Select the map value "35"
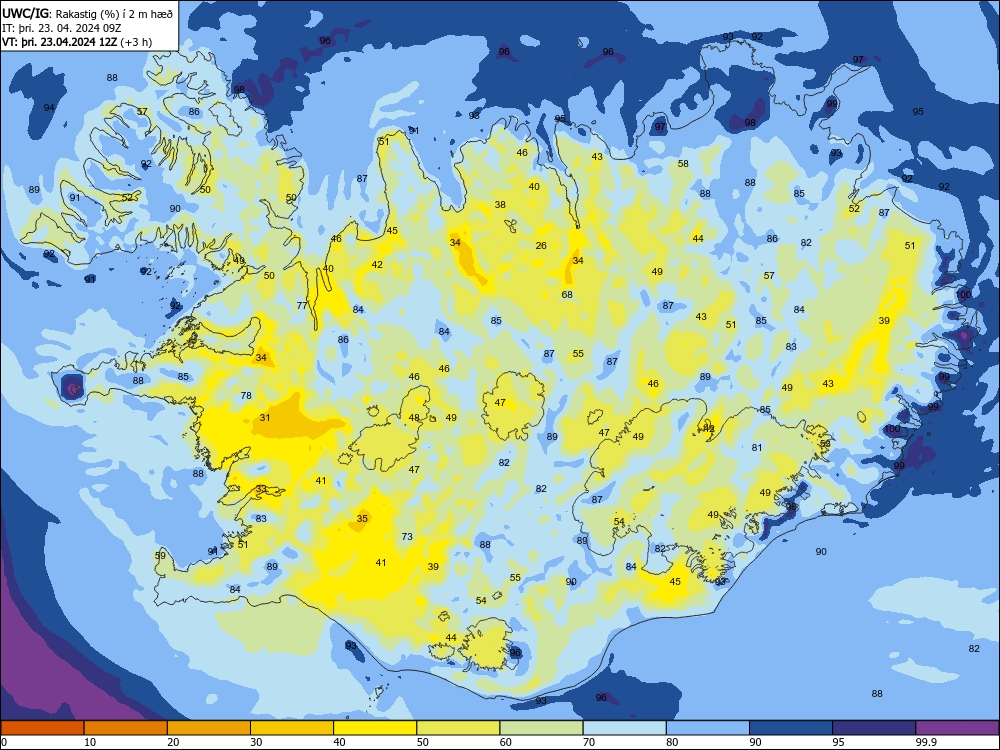Screen dimensions: 1000x750 362,518
